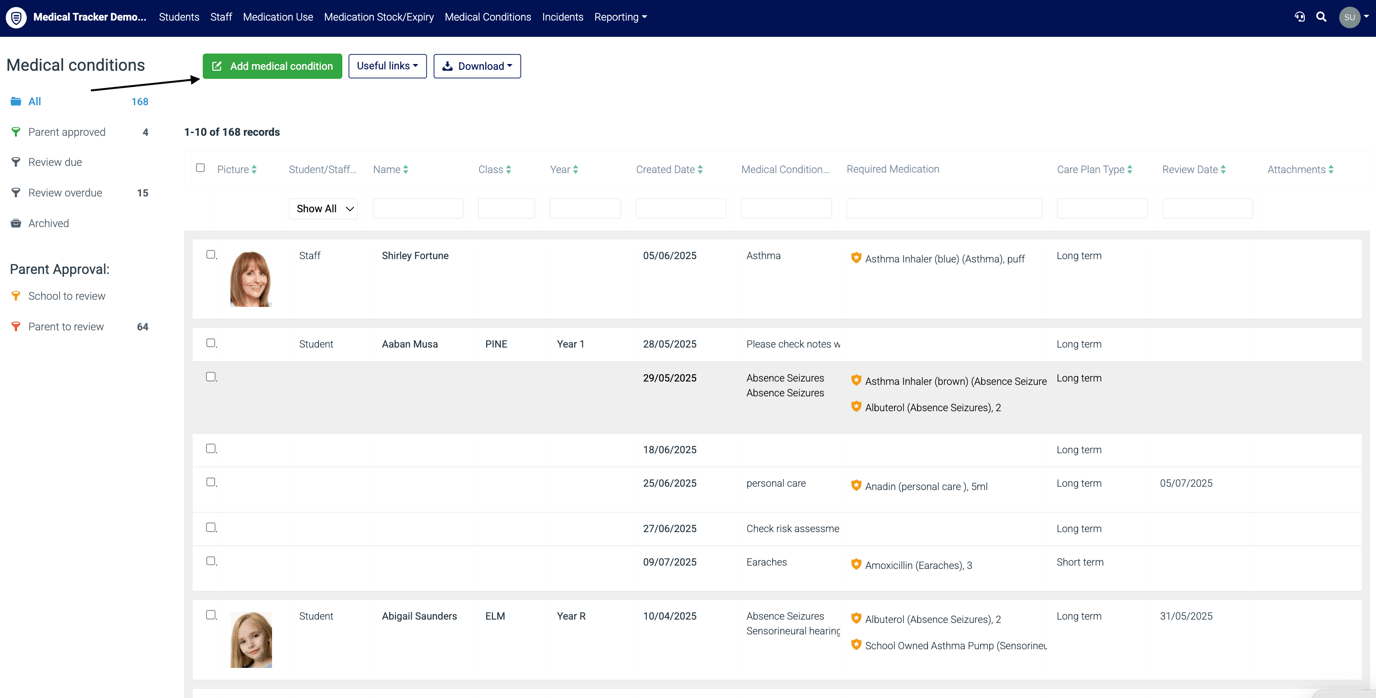This screenshot has width=1376, height=698.
Task: Check the box for Shirley Fortune row
Action: (x=211, y=255)
